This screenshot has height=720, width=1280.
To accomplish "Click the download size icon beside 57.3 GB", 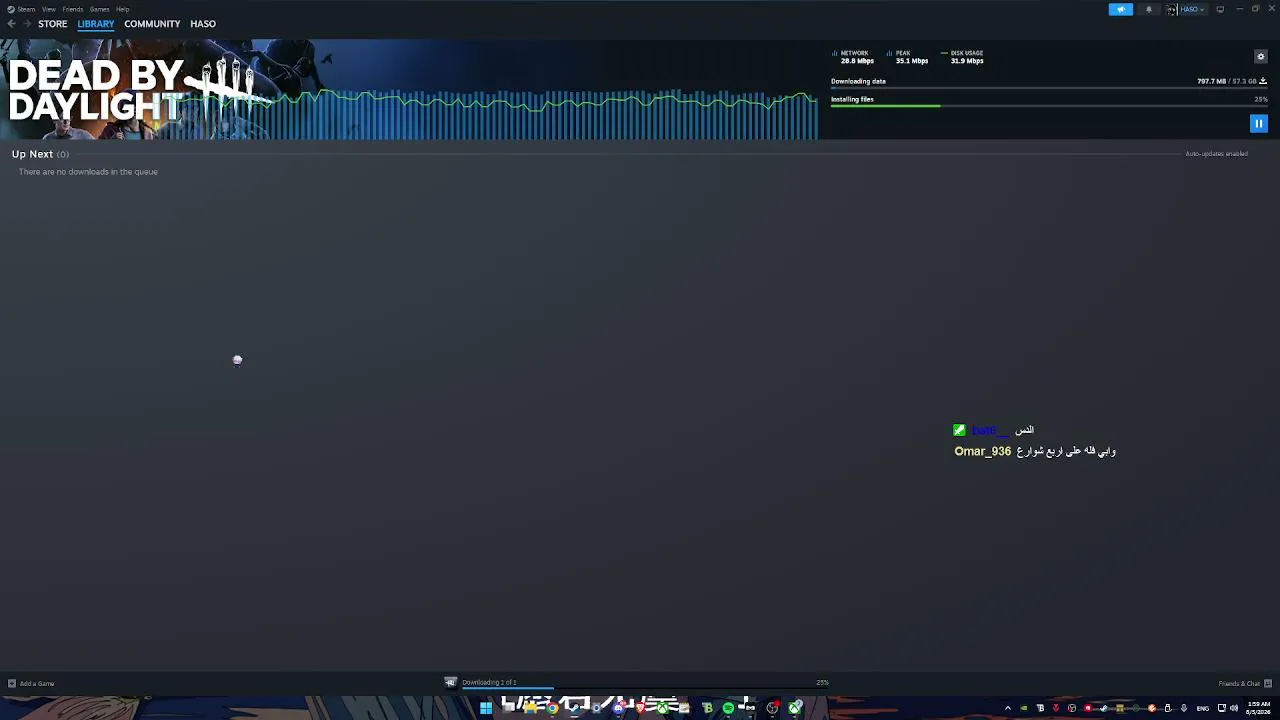I will [x=1263, y=81].
